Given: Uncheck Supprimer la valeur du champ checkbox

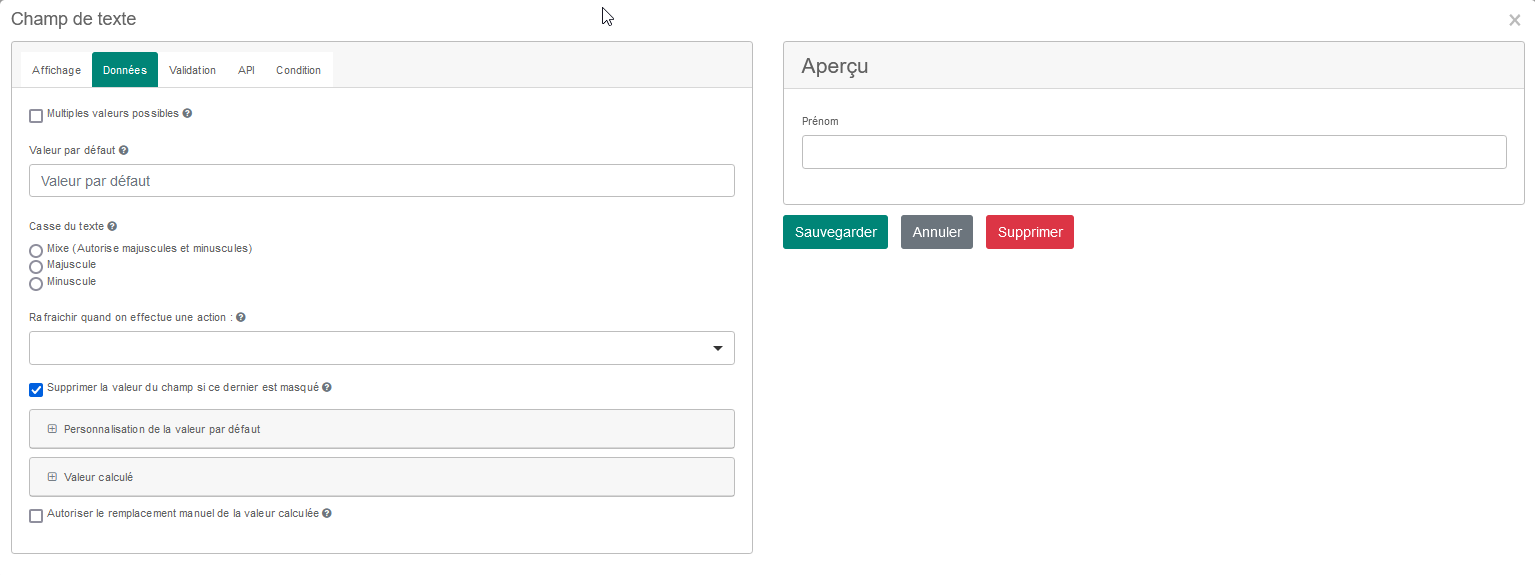Looking at the screenshot, I should click(36, 390).
